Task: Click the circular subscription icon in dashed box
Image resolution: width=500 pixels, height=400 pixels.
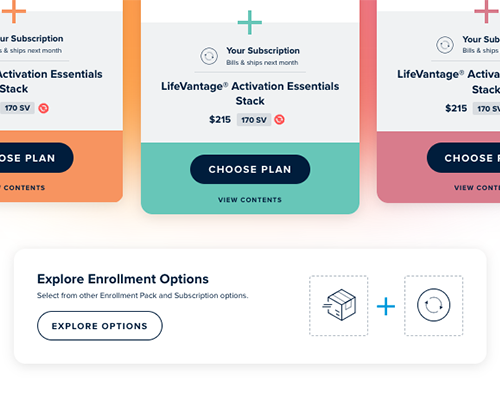Action: 434,305
